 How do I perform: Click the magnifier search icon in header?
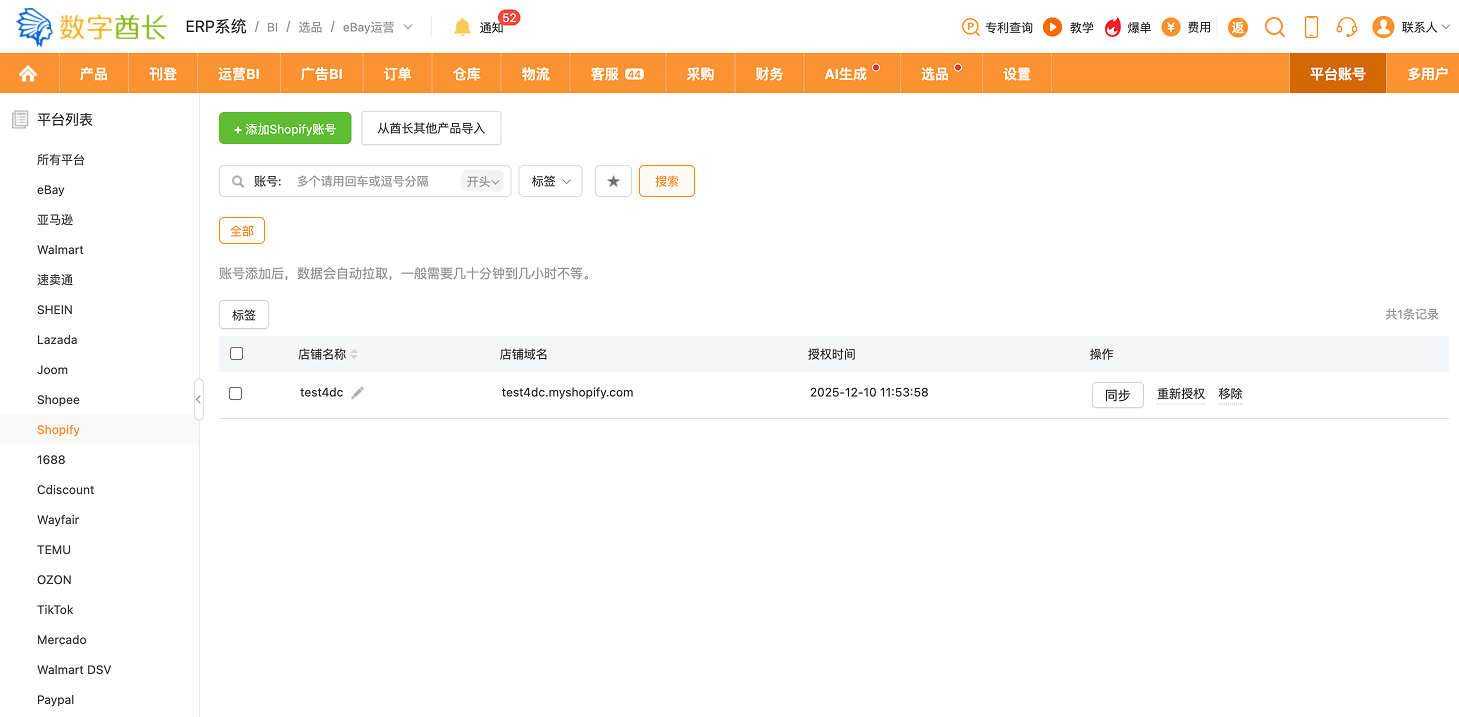pos(1275,27)
